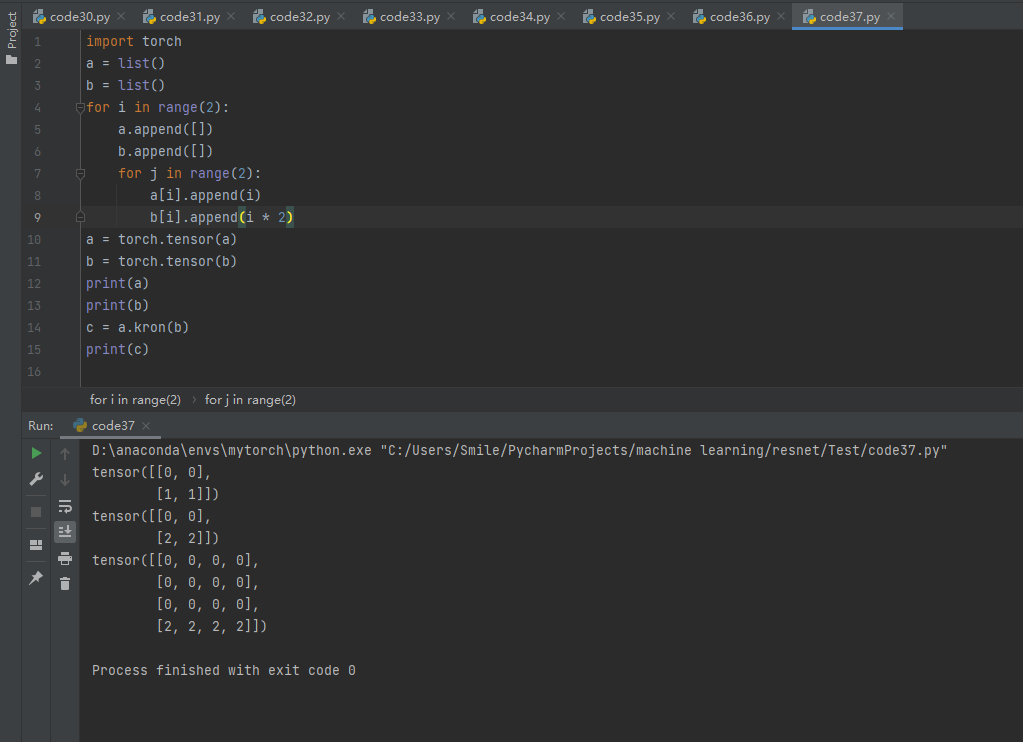Viewport: 1023px width, 742px height.
Task: Click 'Process finished with exit code 0' text
Action: 224,670
